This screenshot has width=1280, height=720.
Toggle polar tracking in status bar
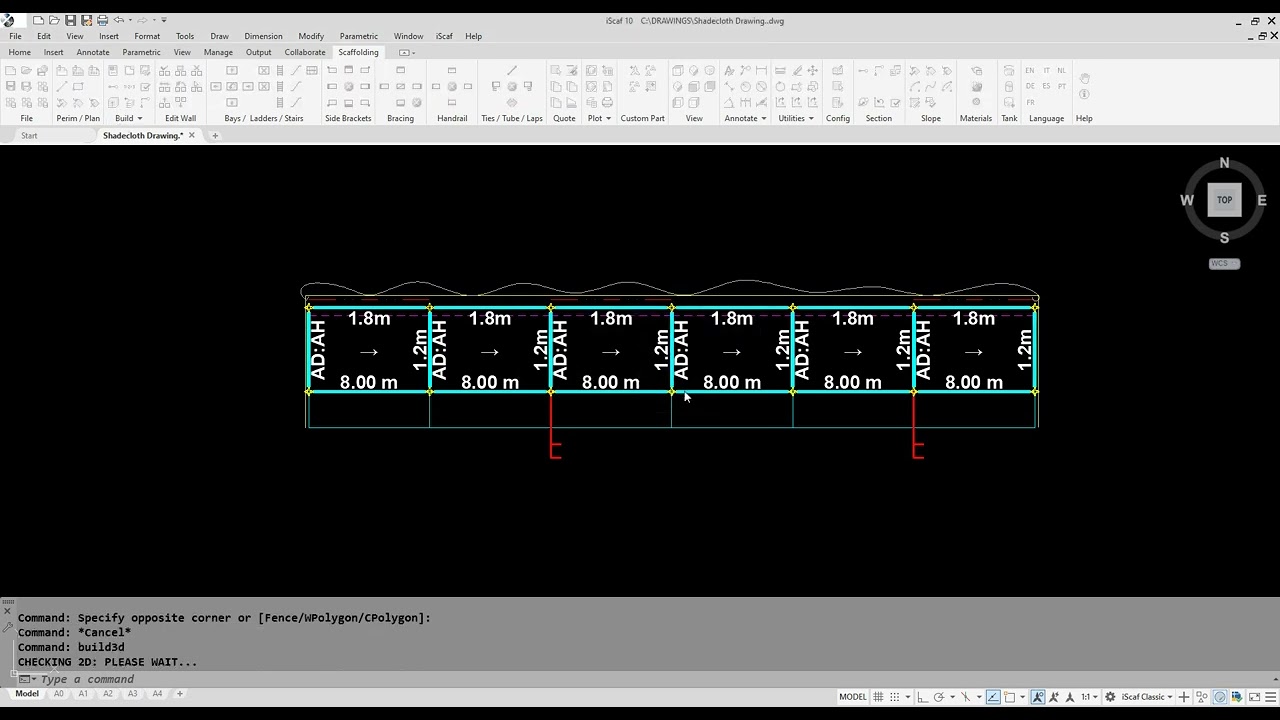point(939,697)
